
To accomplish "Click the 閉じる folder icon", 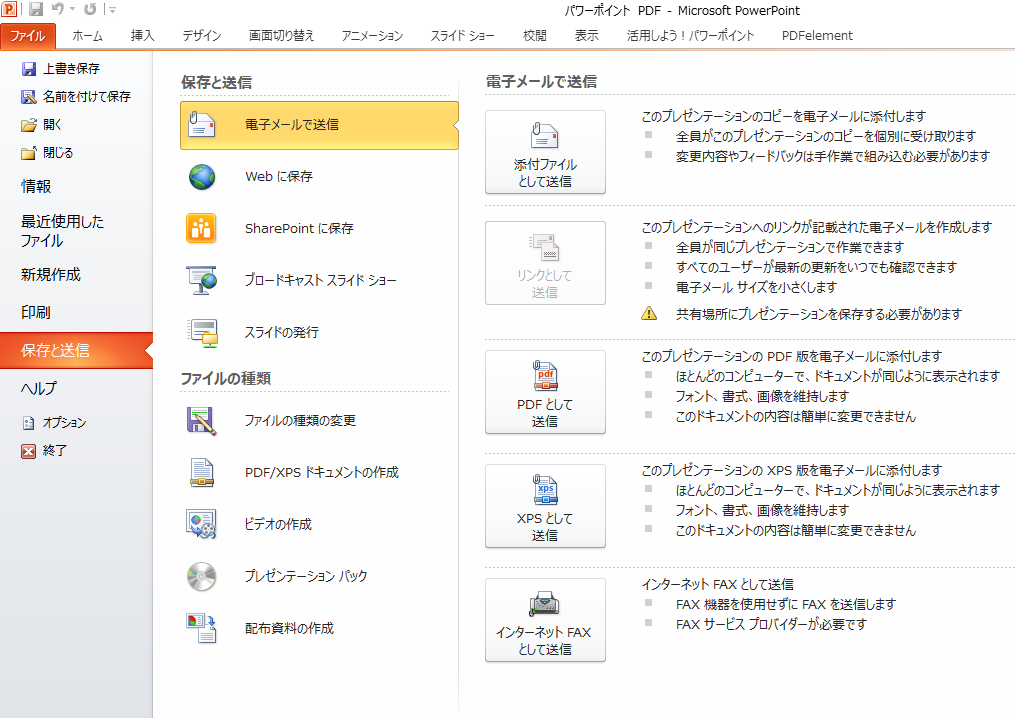I will pyautogui.click(x=28, y=153).
